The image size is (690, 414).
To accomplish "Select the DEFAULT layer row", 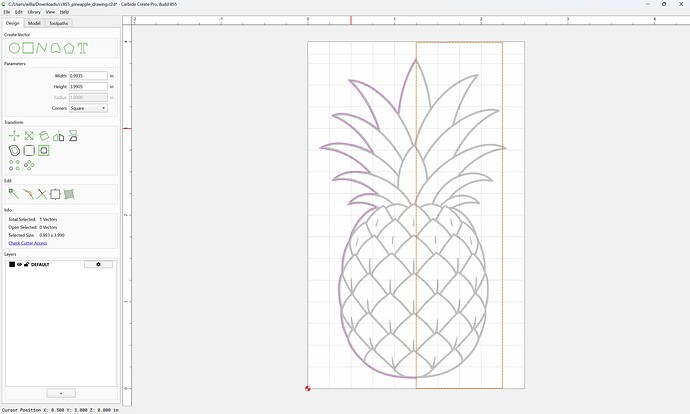I will click(61, 264).
